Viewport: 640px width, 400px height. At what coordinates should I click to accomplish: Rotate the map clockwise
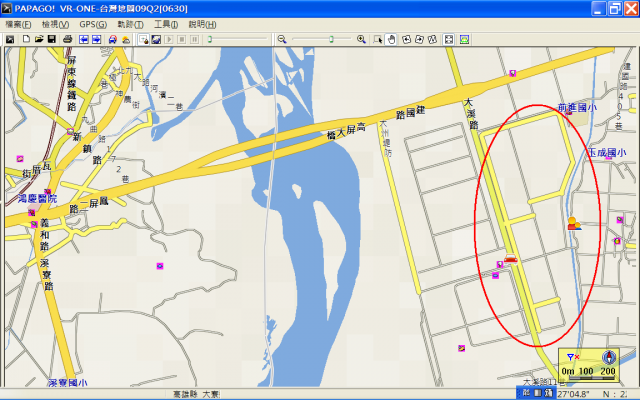(x=420, y=39)
